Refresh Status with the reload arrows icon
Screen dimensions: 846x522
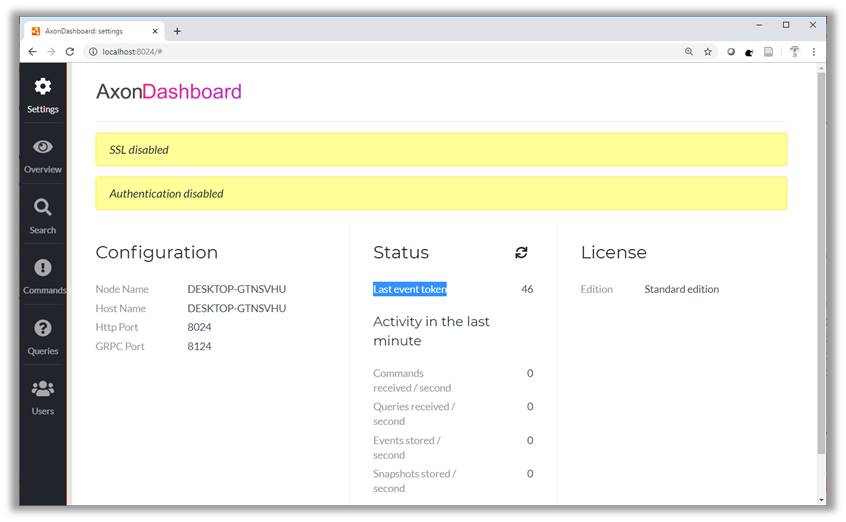tap(521, 253)
